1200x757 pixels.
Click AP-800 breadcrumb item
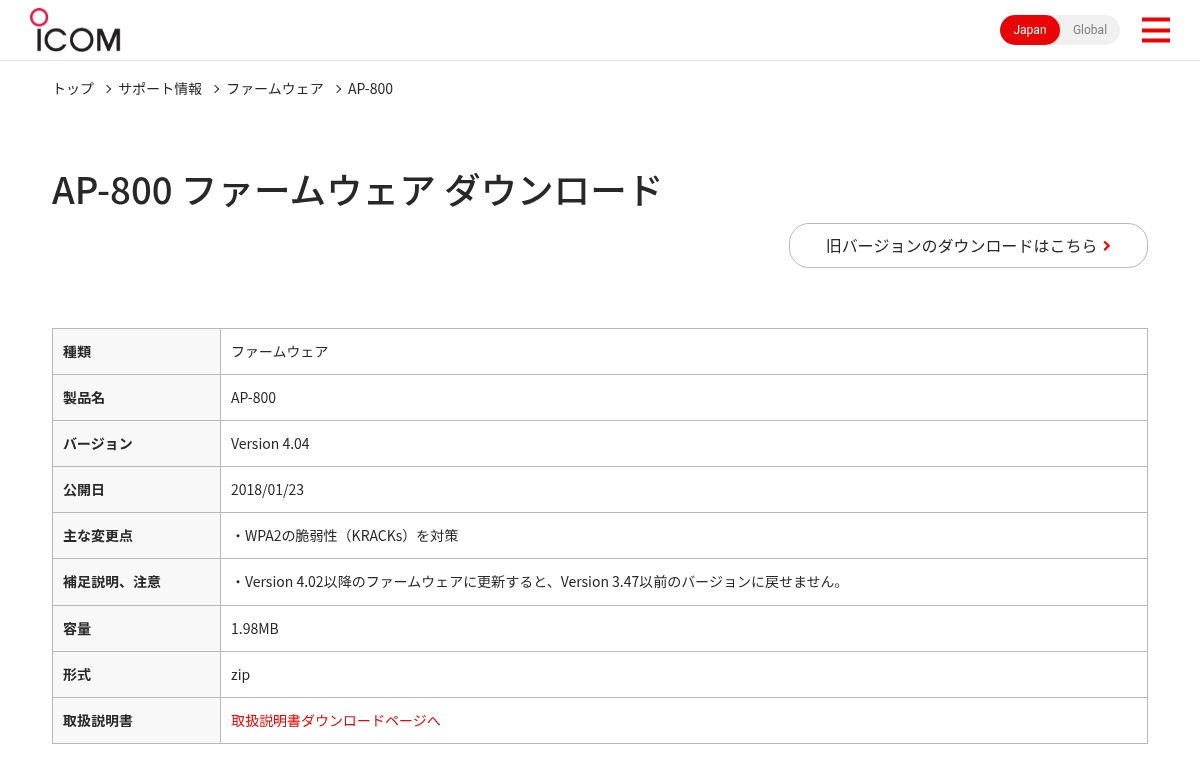(x=370, y=88)
